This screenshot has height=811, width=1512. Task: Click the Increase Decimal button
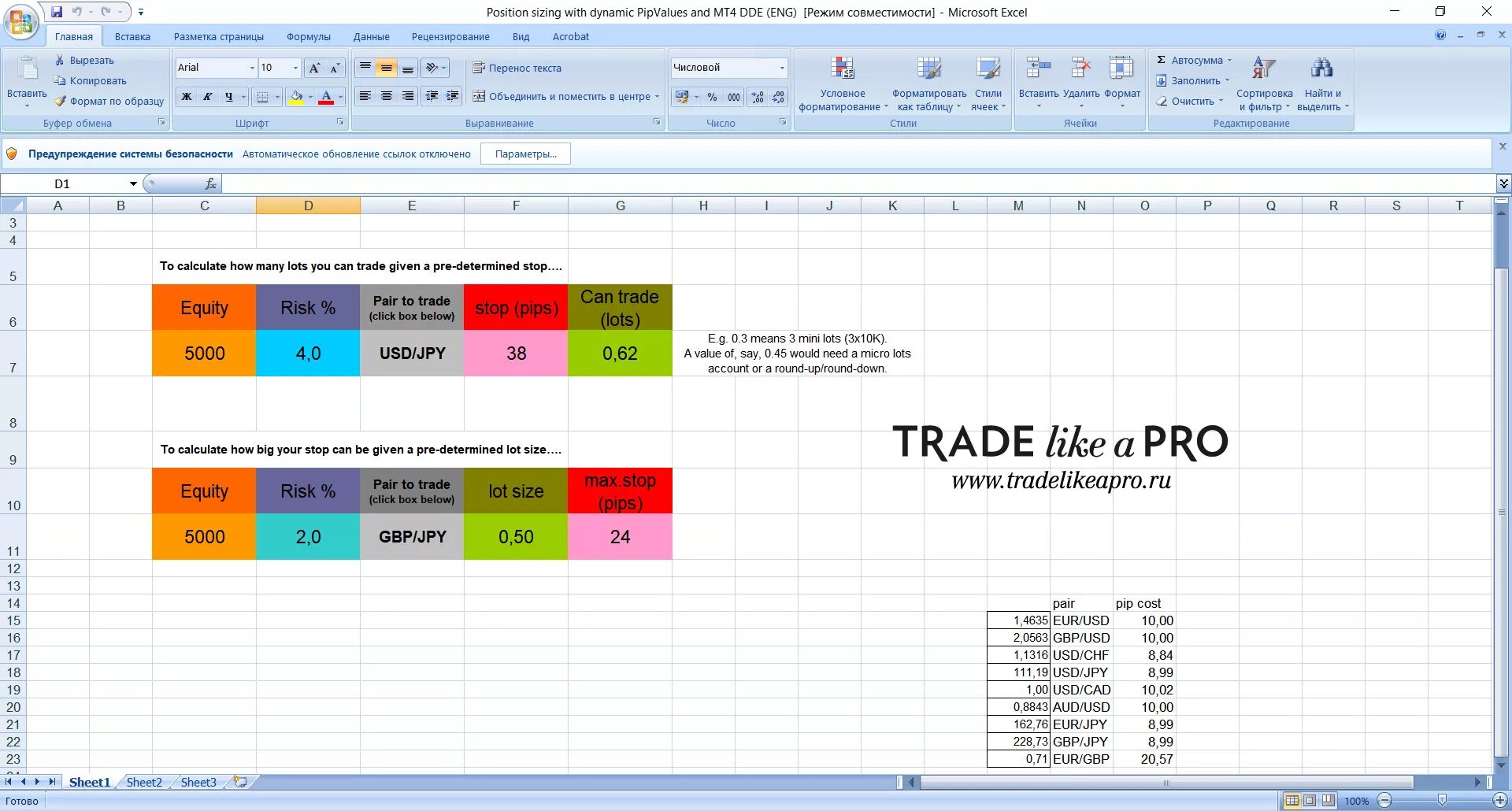(758, 97)
